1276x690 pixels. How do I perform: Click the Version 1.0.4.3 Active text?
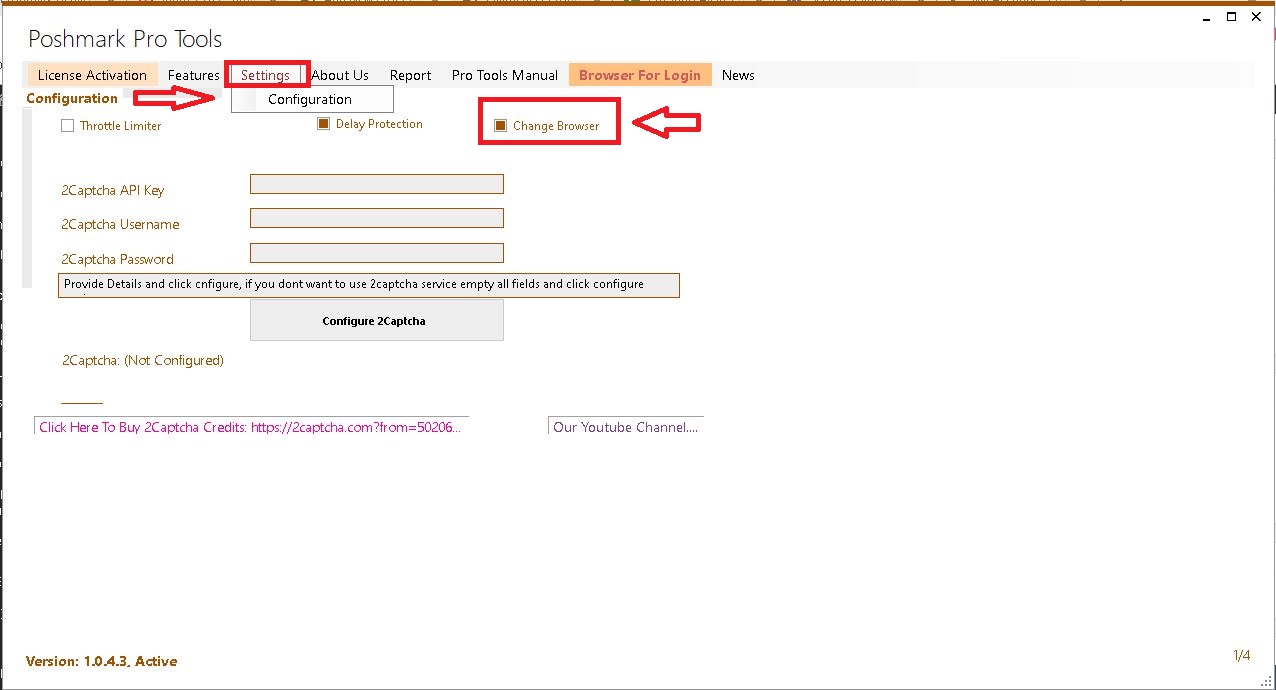(x=102, y=661)
